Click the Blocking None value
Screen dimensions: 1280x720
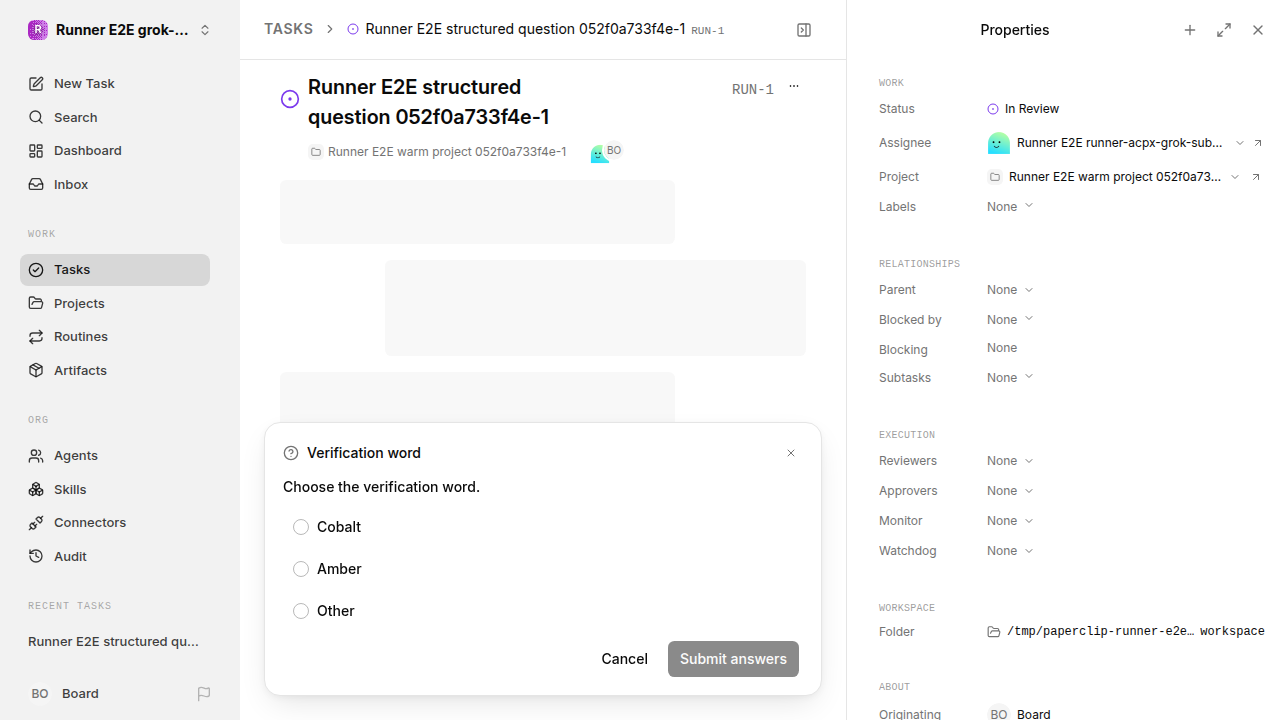point(1002,348)
